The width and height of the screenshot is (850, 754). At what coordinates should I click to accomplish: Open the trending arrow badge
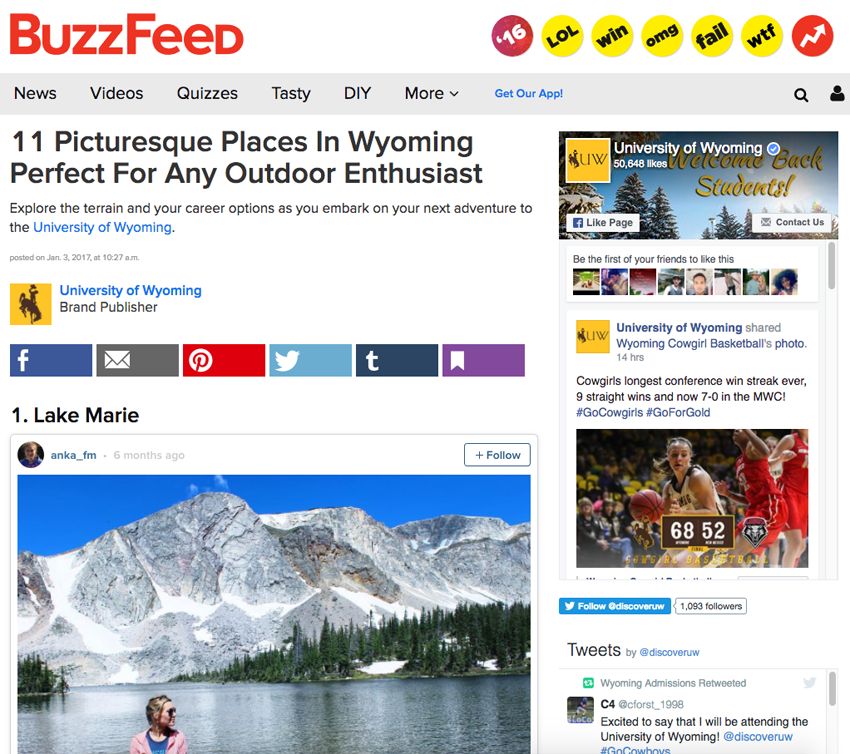812,36
